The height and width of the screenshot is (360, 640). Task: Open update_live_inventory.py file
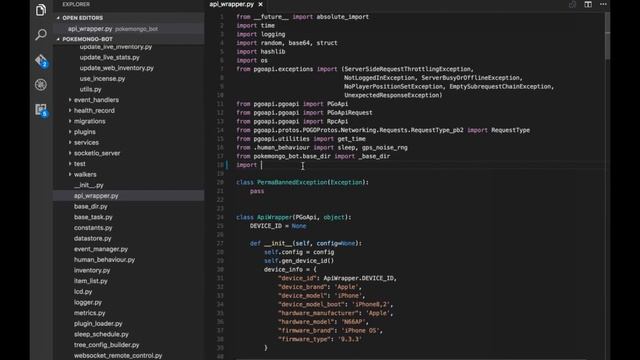116,47
